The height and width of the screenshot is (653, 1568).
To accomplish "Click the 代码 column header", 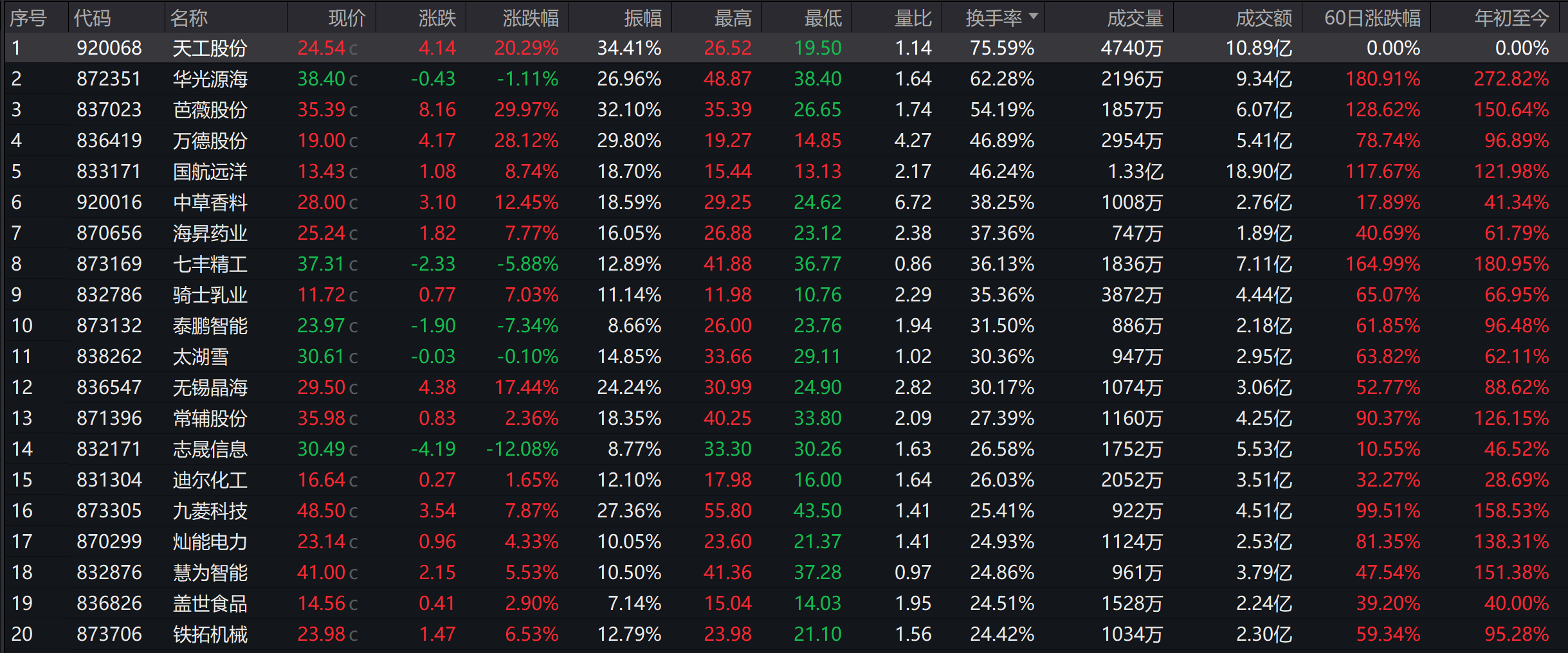I will click(x=93, y=18).
